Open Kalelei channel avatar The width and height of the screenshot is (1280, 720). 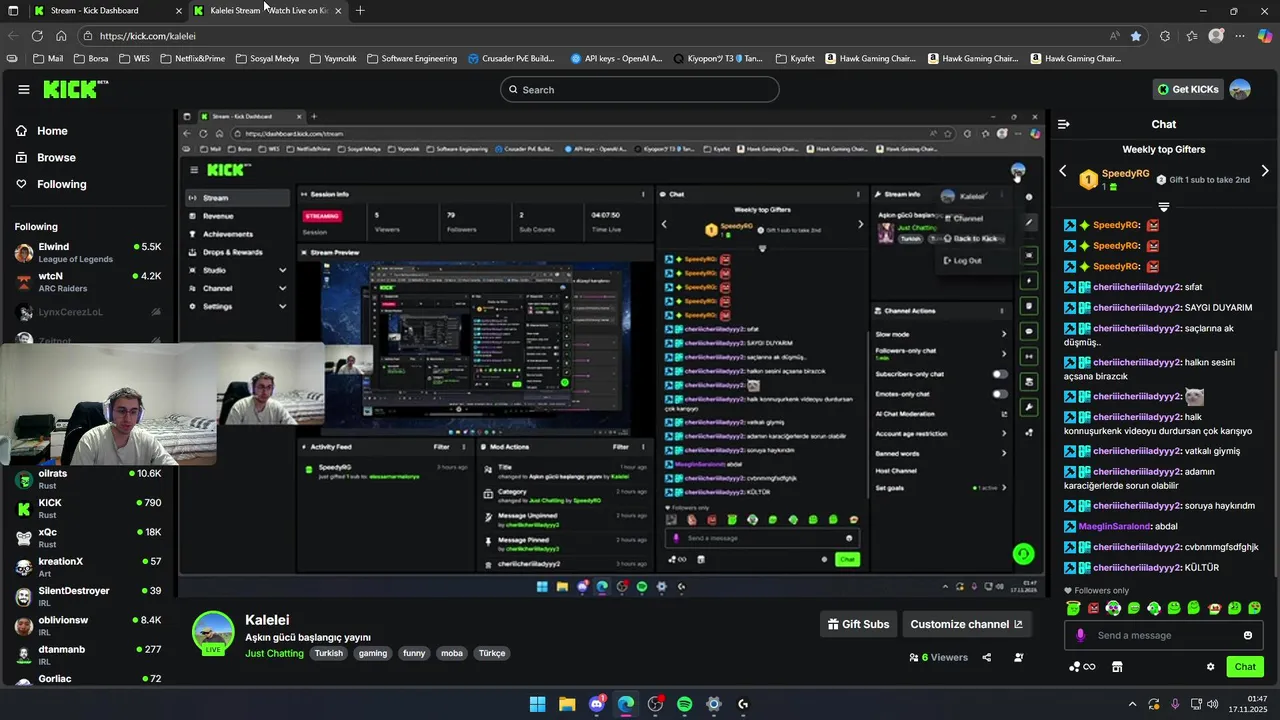click(x=213, y=633)
